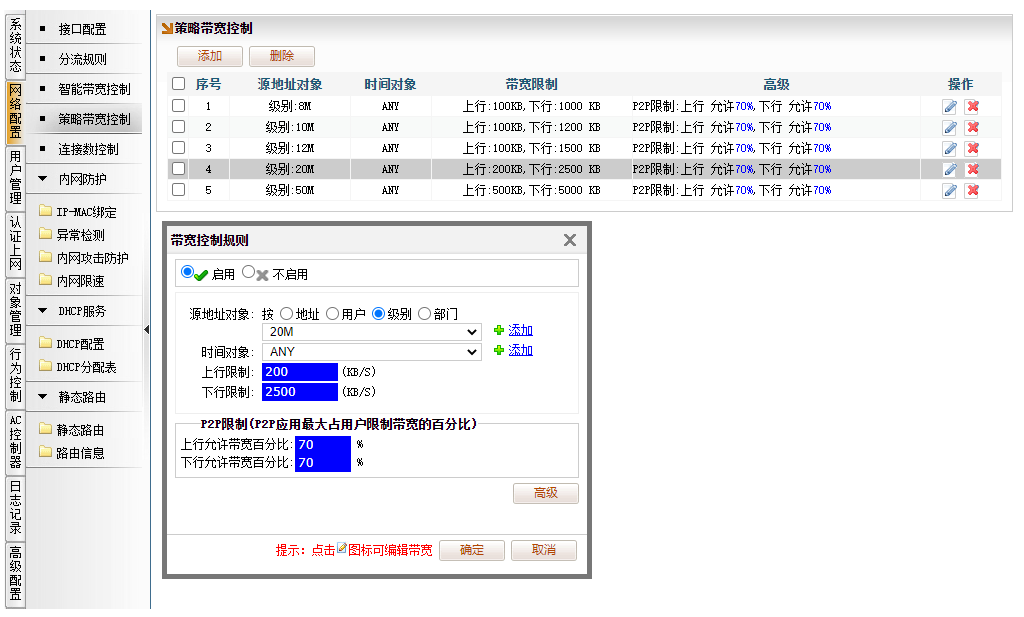Screen dimensions: 1024x617
Task: Open the 时间对象 ANY dropdown
Action: click(x=371, y=352)
